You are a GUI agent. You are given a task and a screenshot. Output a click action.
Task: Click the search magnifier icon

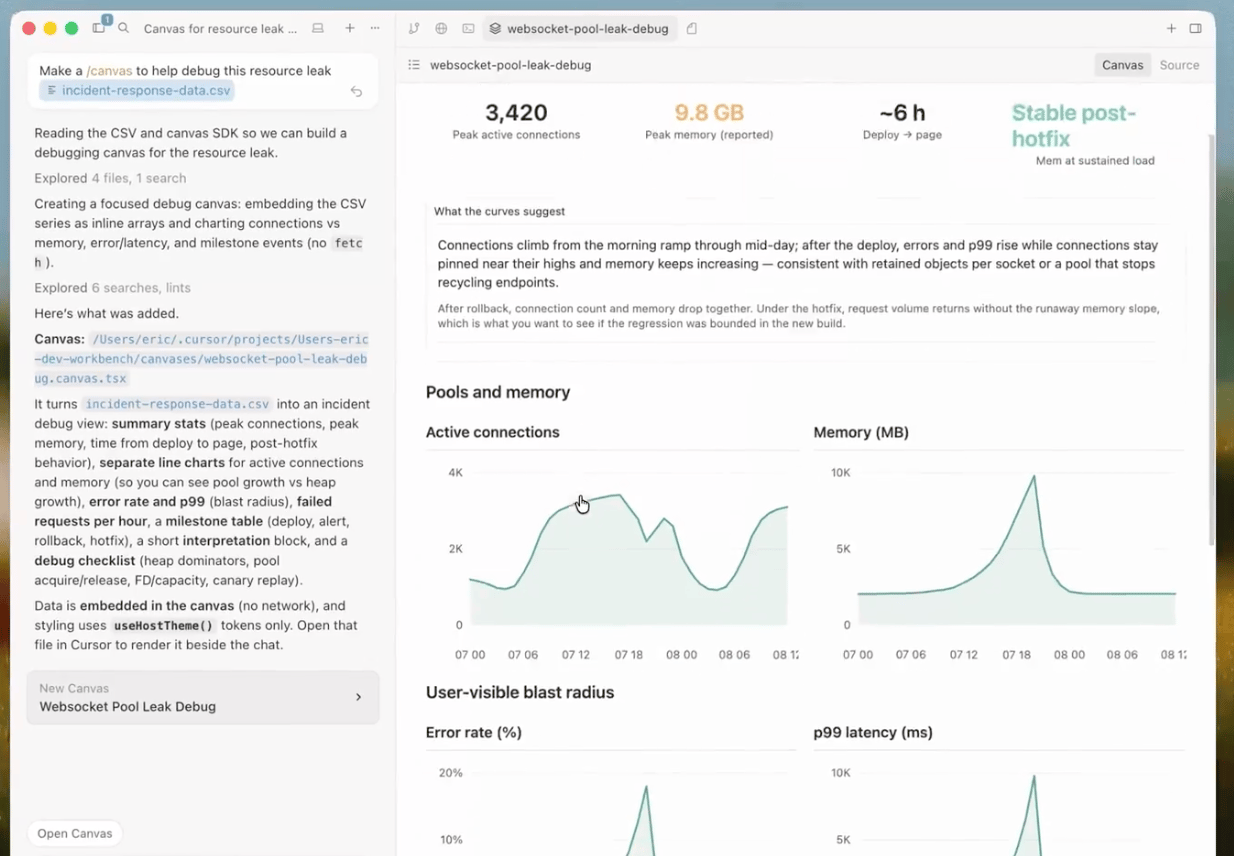tap(124, 29)
